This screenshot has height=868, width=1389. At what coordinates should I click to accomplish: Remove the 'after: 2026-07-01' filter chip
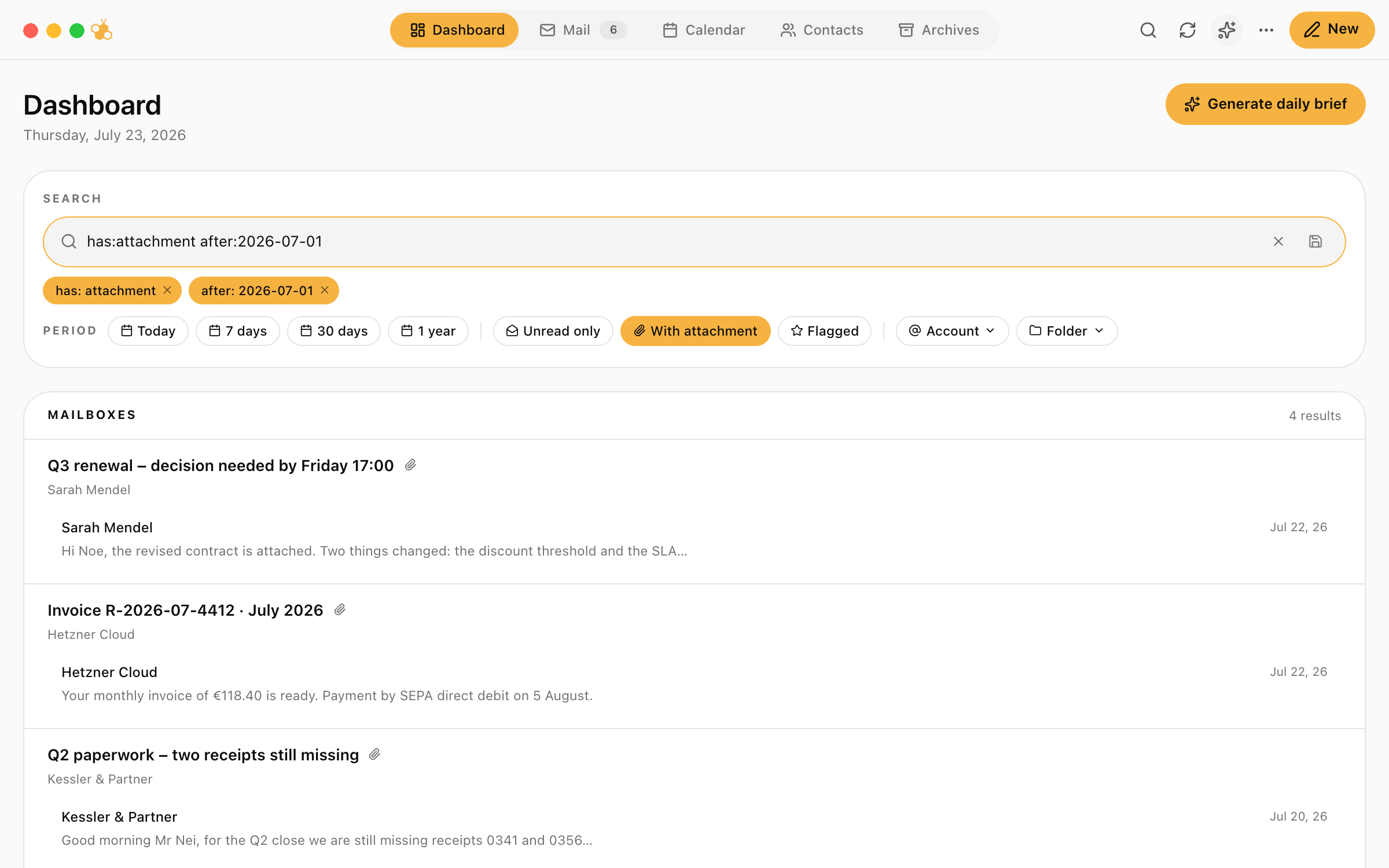325,290
